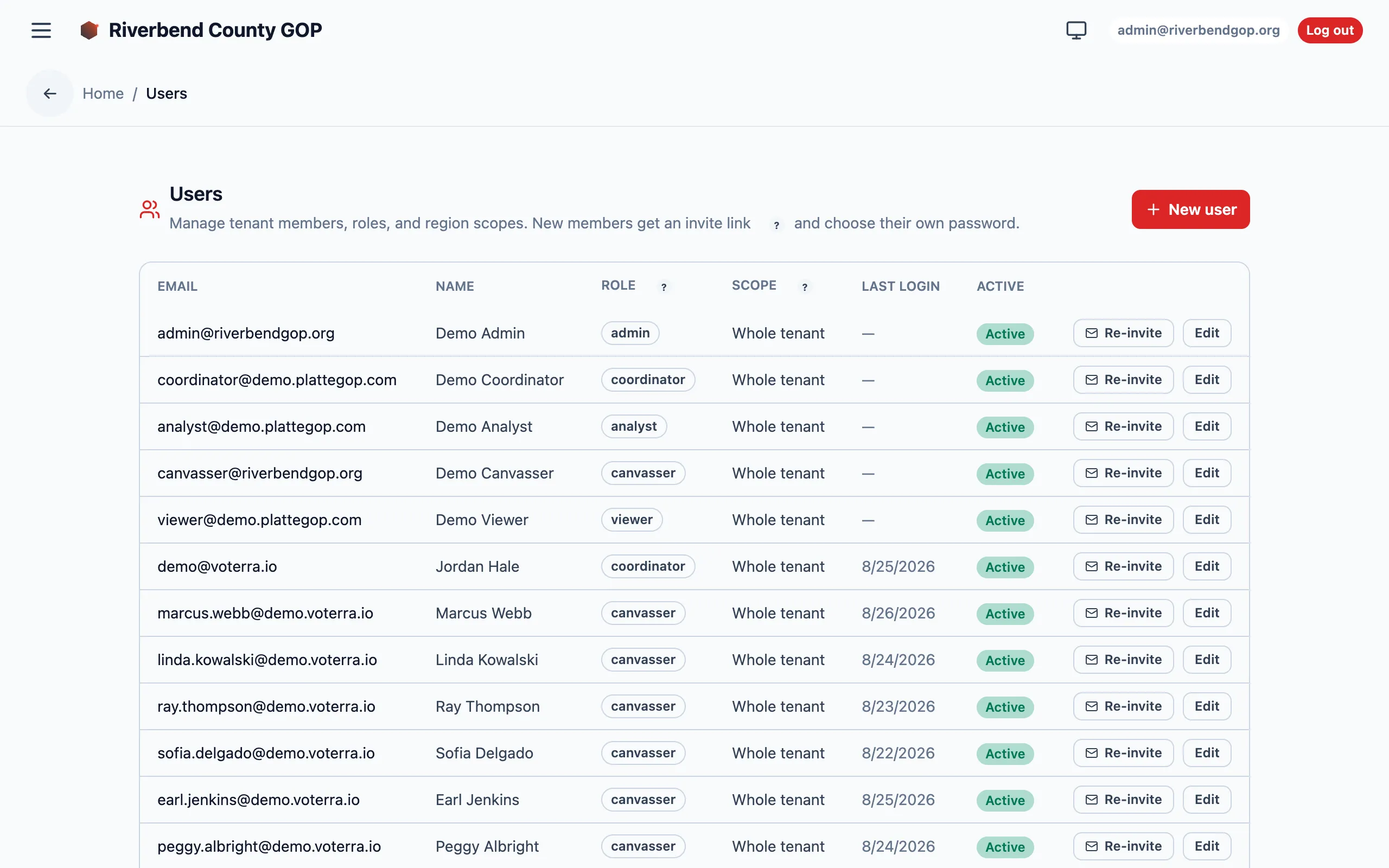The width and height of the screenshot is (1389, 868).
Task: Re-invite Demo Canvasser user
Action: 1123,473
